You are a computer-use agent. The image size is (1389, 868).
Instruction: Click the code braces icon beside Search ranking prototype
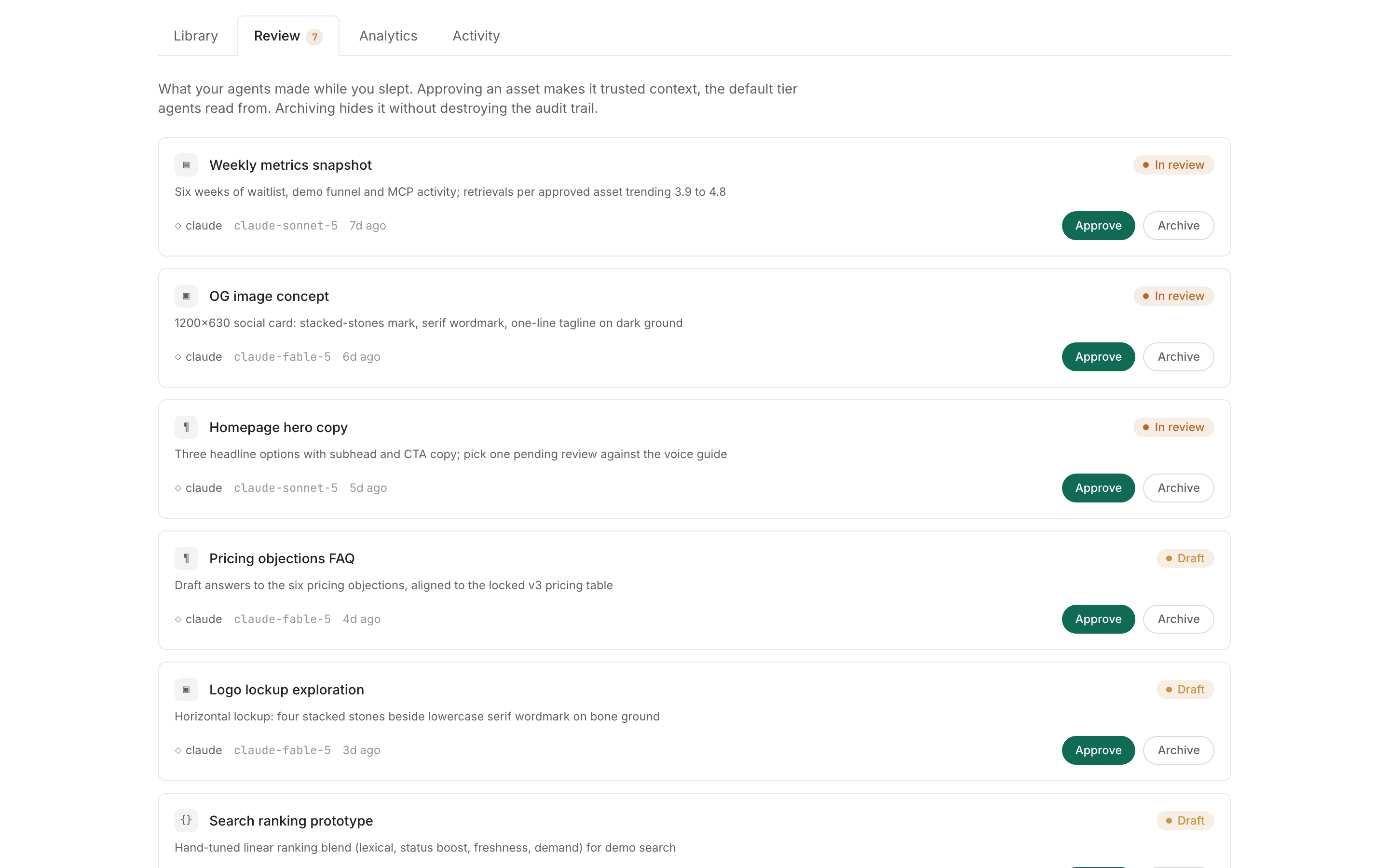(x=186, y=821)
